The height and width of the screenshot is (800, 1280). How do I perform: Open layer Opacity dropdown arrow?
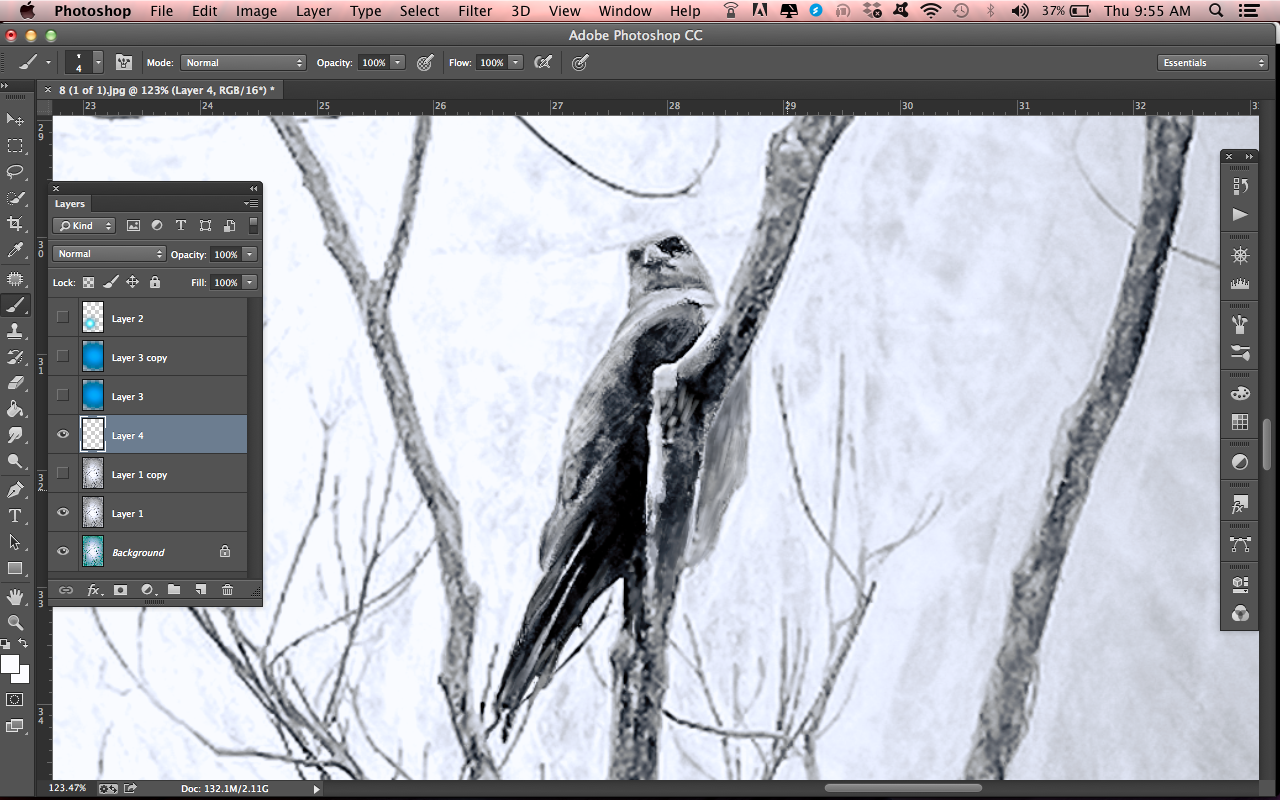coord(250,254)
